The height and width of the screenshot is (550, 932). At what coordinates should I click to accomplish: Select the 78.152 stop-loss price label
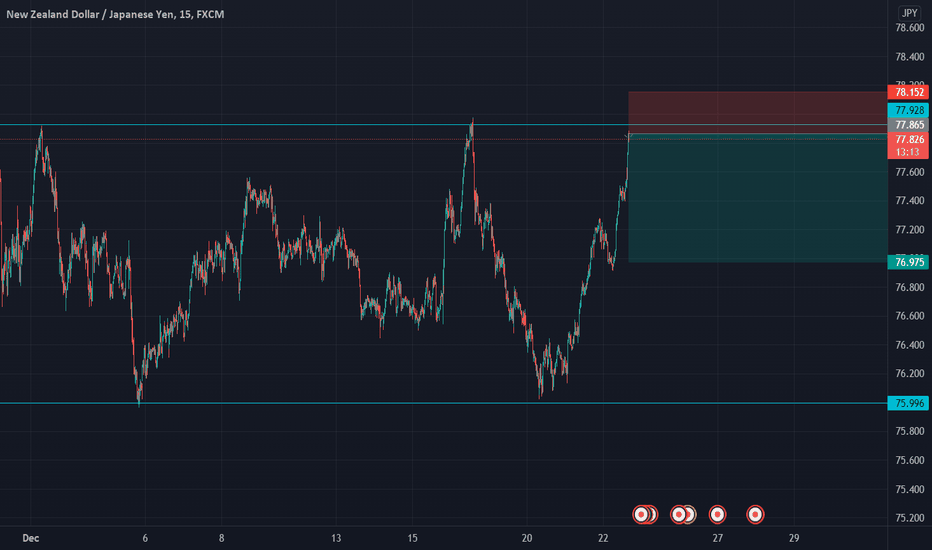908,92
